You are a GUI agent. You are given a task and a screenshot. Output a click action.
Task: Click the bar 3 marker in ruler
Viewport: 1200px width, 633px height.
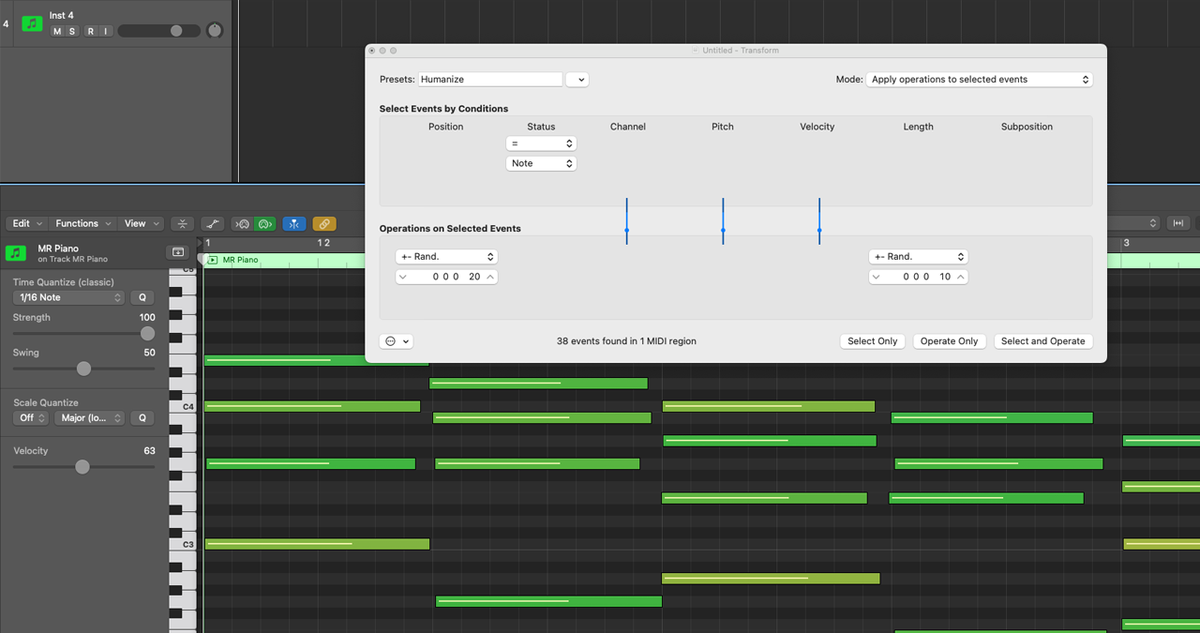(x=1126, y=243)
